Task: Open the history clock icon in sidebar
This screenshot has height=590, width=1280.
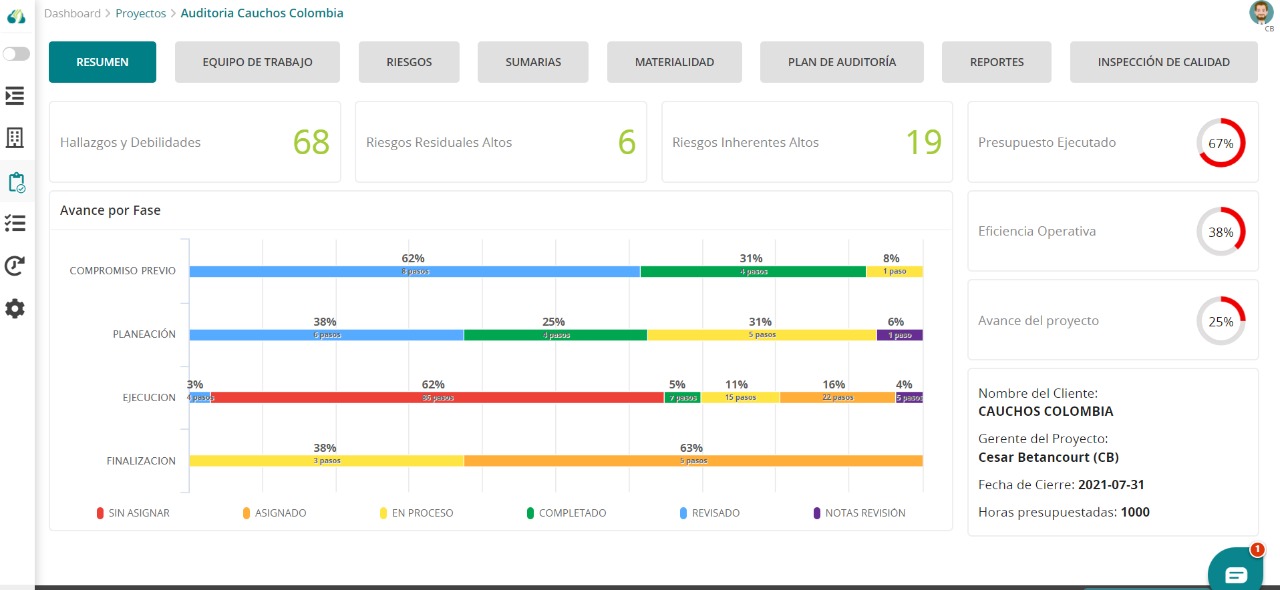Action: 14,265
